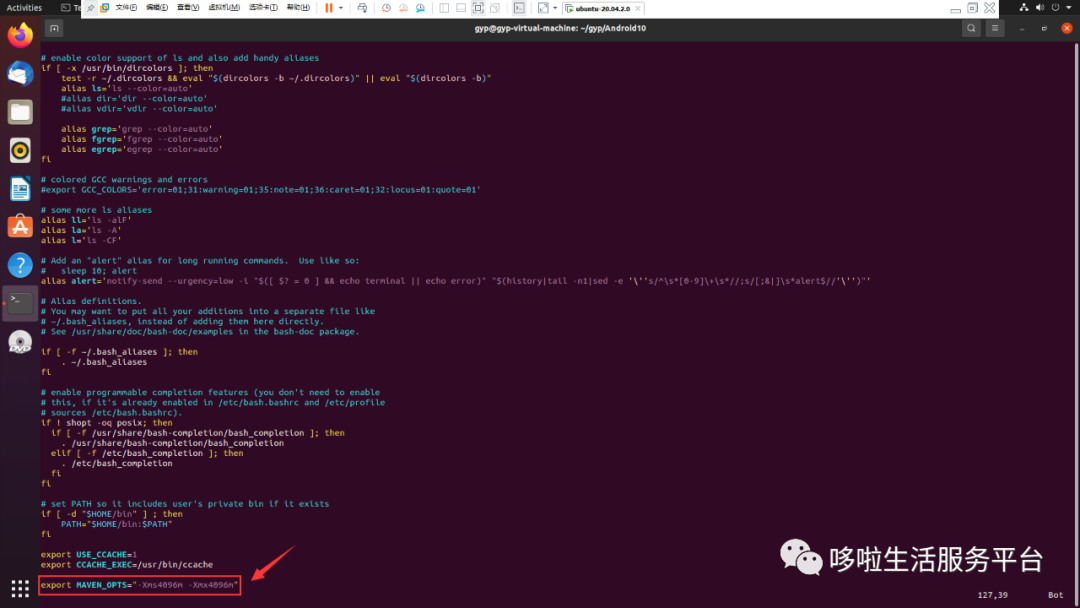Viewport: 1080px width, 608px height.
Task: Expand the system menu arrow in the top bar
Action: point(1069,8)
